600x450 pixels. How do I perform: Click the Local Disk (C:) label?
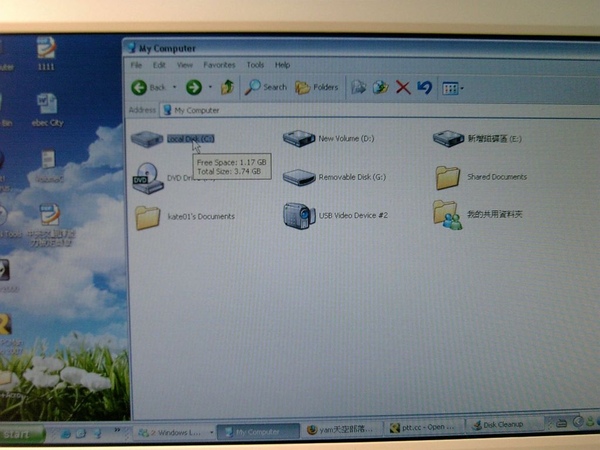click(191, 139)
